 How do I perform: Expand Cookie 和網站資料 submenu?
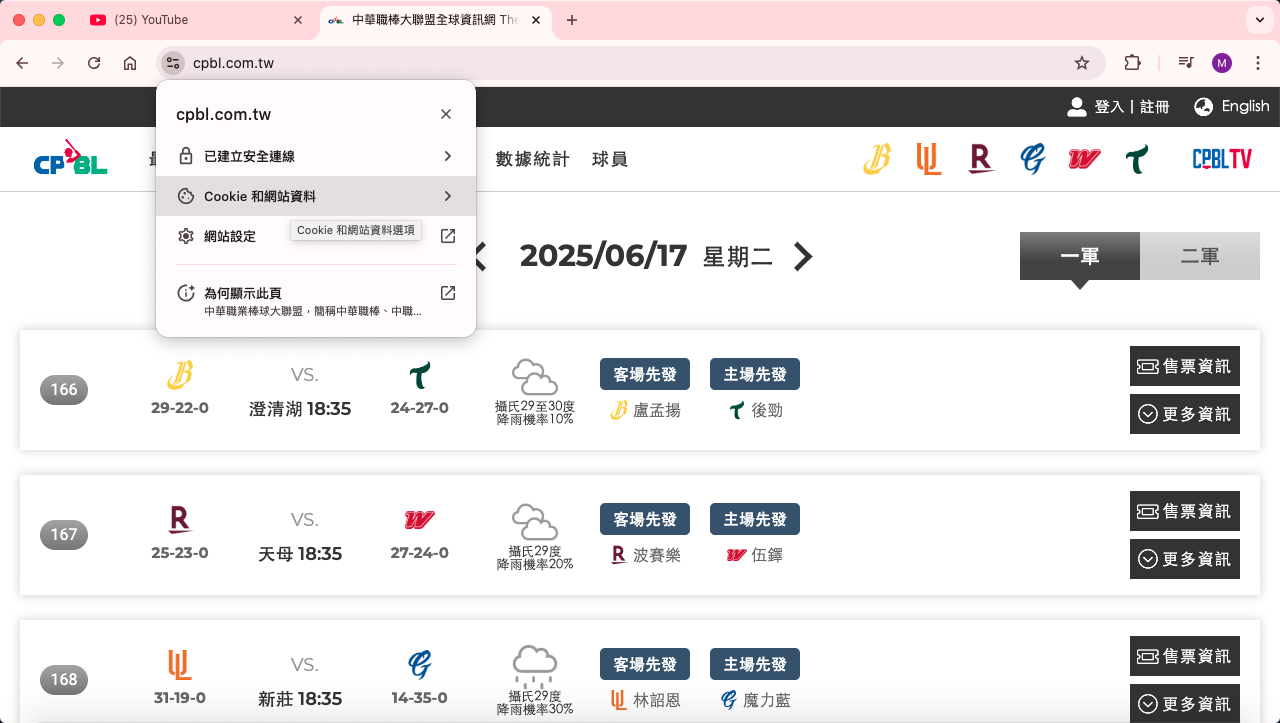click(x=315, y=196)
